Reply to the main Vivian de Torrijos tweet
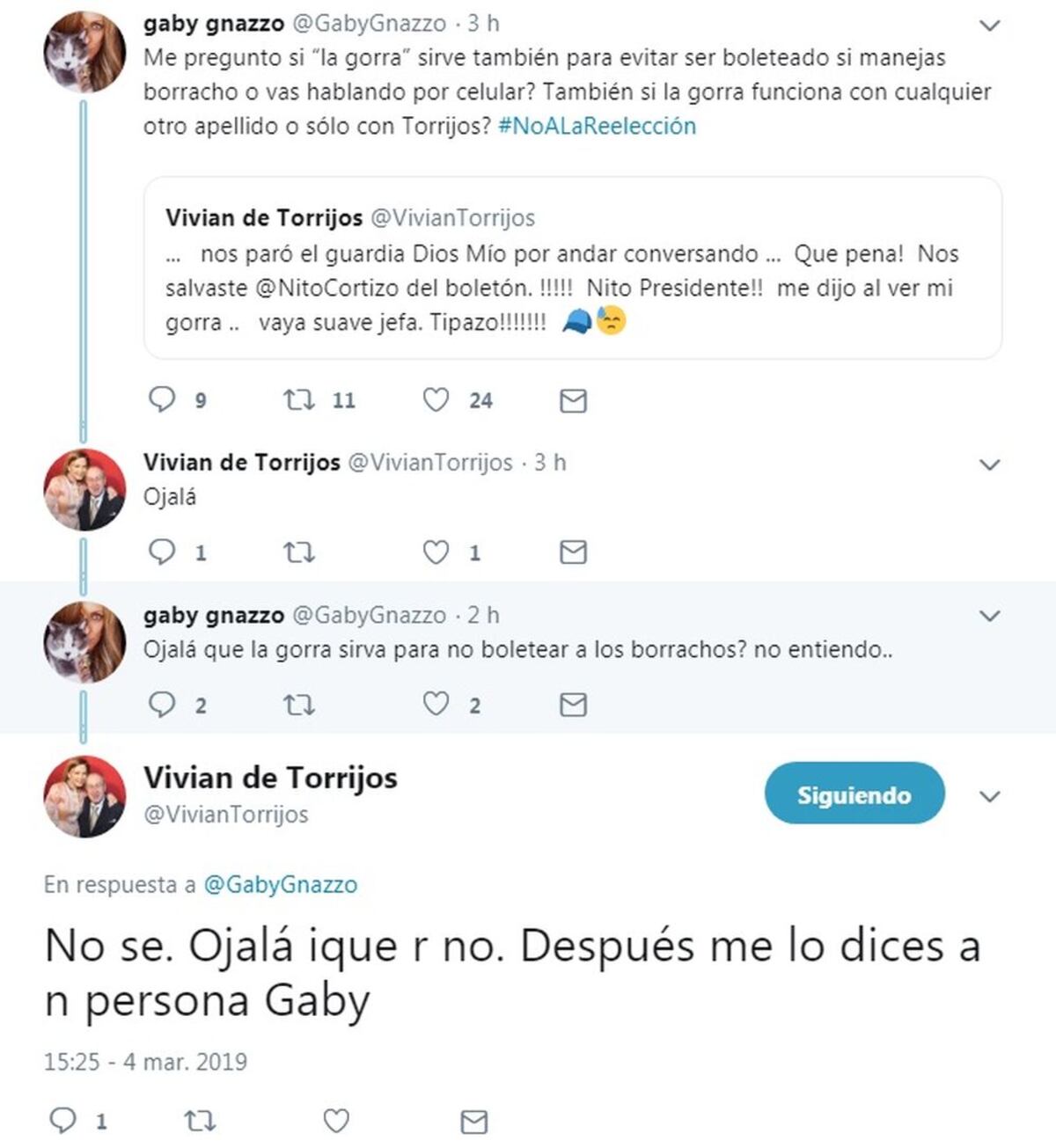Viewport: 1056px width, 1148px height. point(62,1121)
